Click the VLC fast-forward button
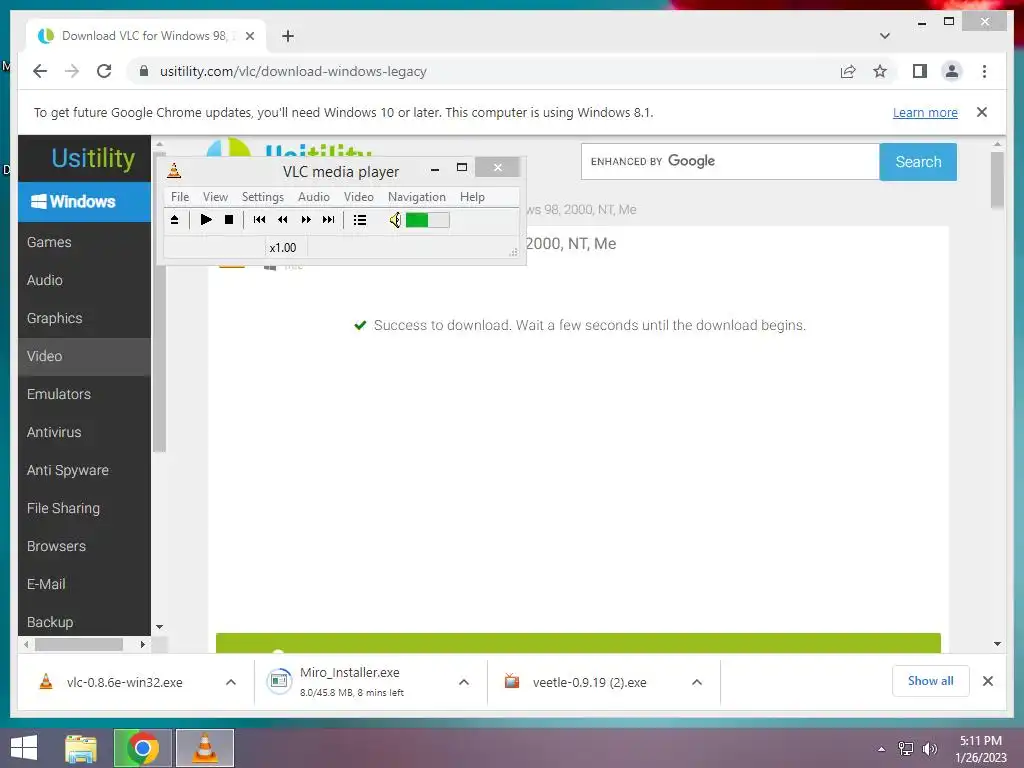Viewport: 1024px width, 768px height. tap(306, 220)
